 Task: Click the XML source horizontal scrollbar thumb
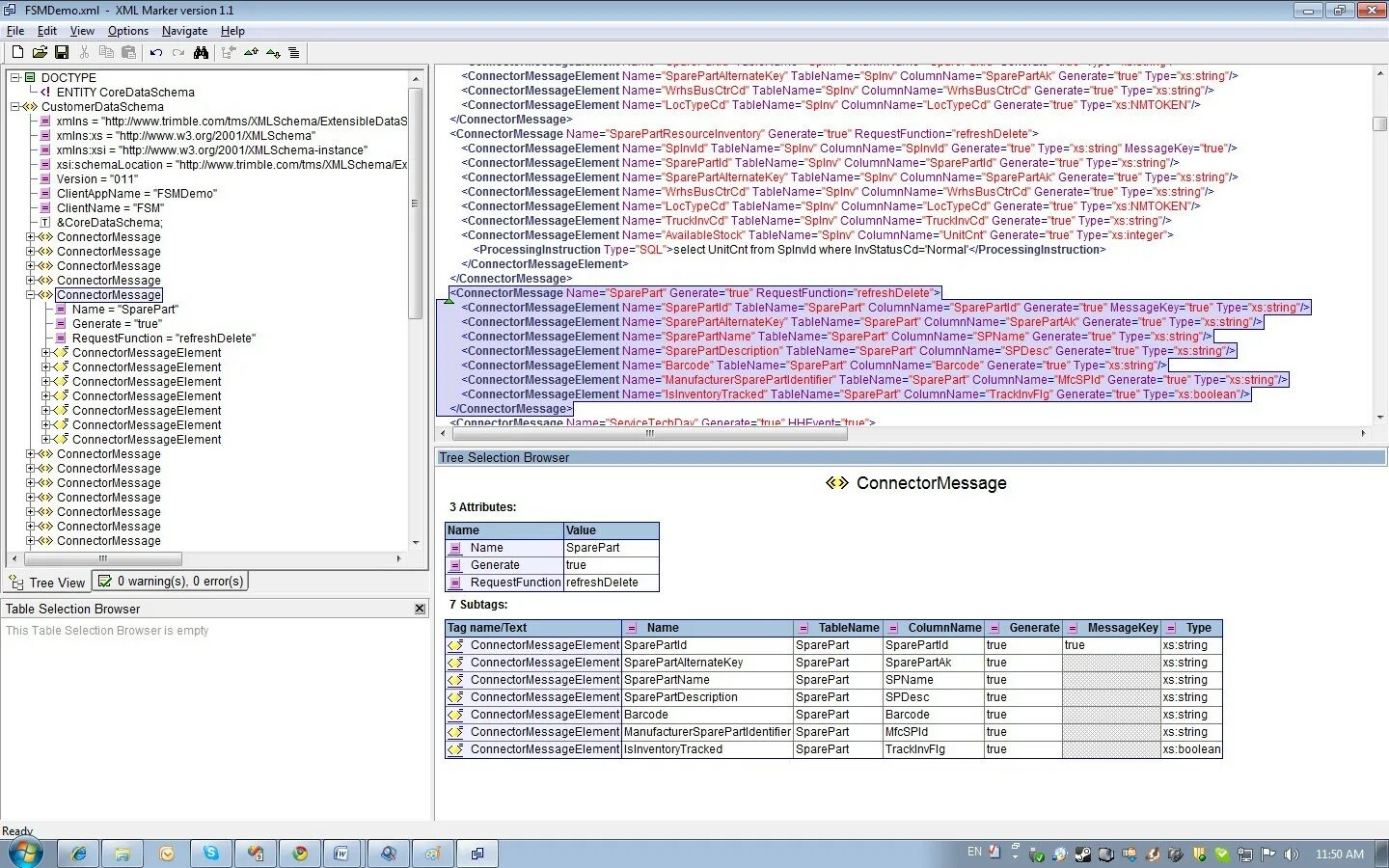(649, 434)
